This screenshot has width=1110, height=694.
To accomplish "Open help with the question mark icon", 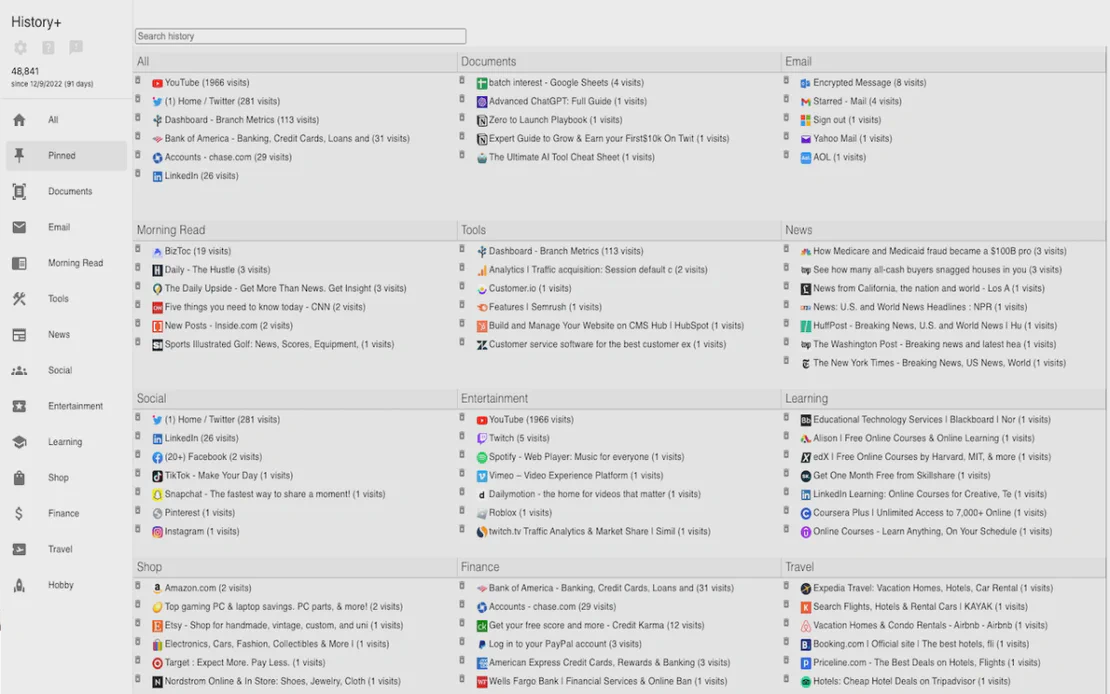I will (x=48, y=47).
